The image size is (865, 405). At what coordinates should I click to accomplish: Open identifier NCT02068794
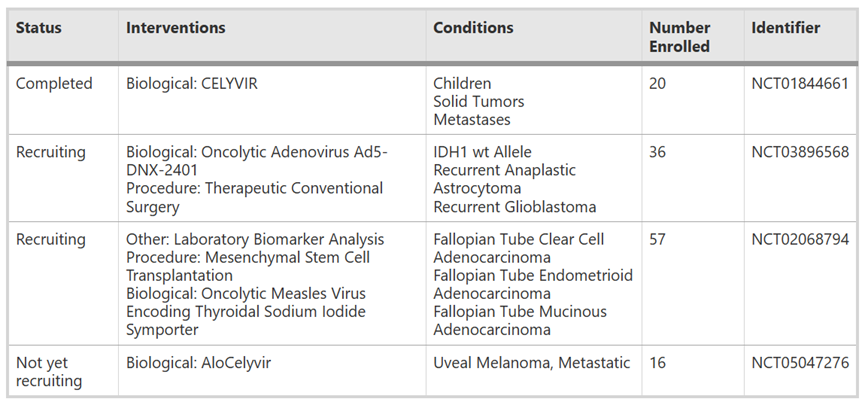800,240
